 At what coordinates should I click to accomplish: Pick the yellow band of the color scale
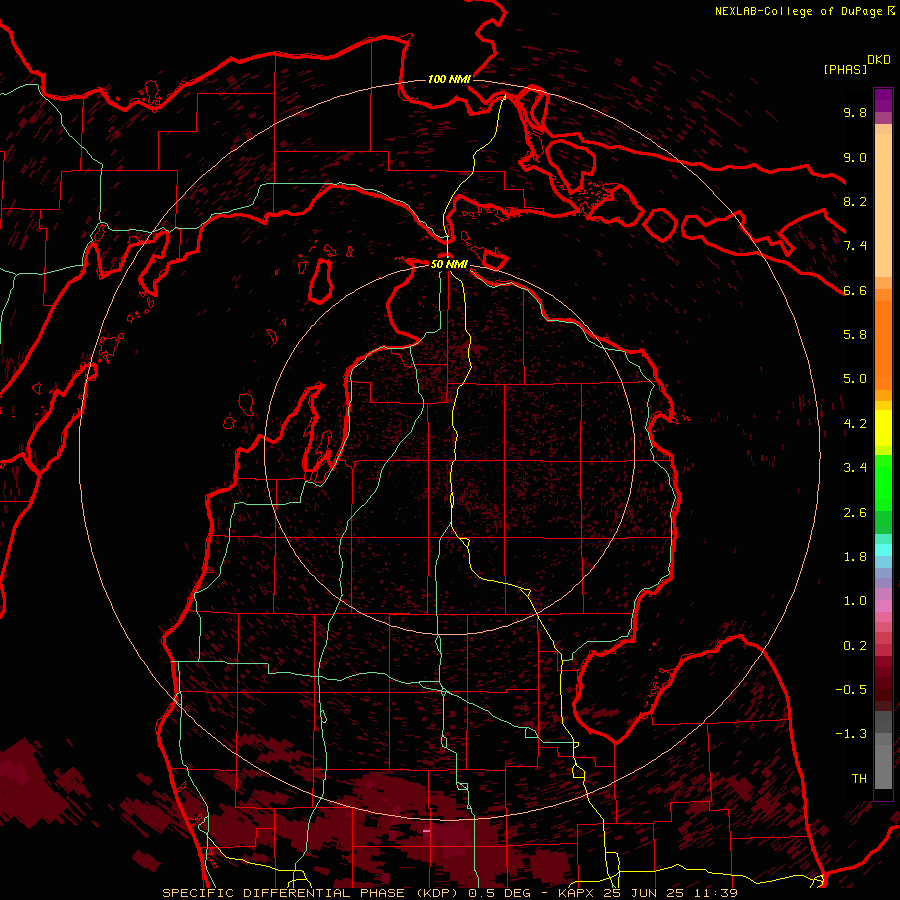pos(883,428)
